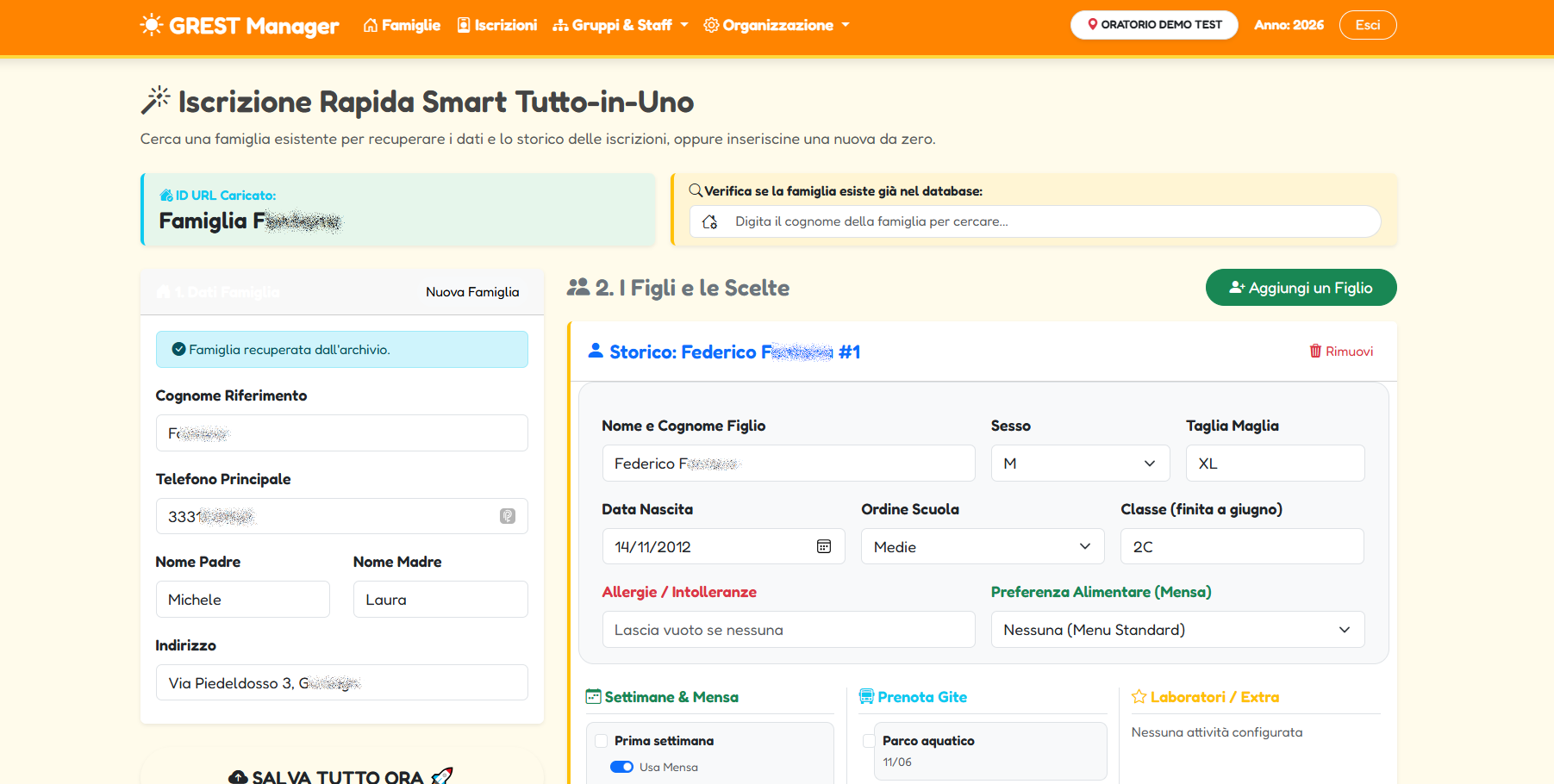
Task: Click the Aggiungi un Figlio button
Action: (x=1301, y=288)
